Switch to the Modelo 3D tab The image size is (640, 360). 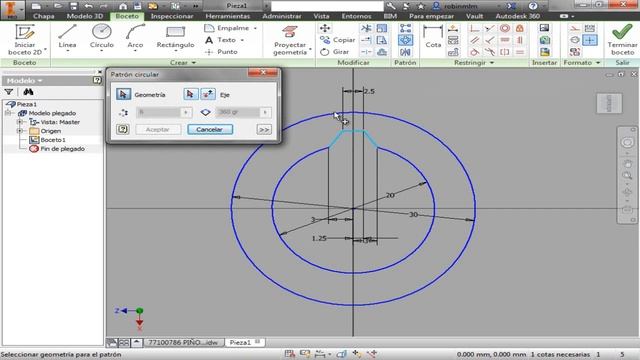click(85, 16)
